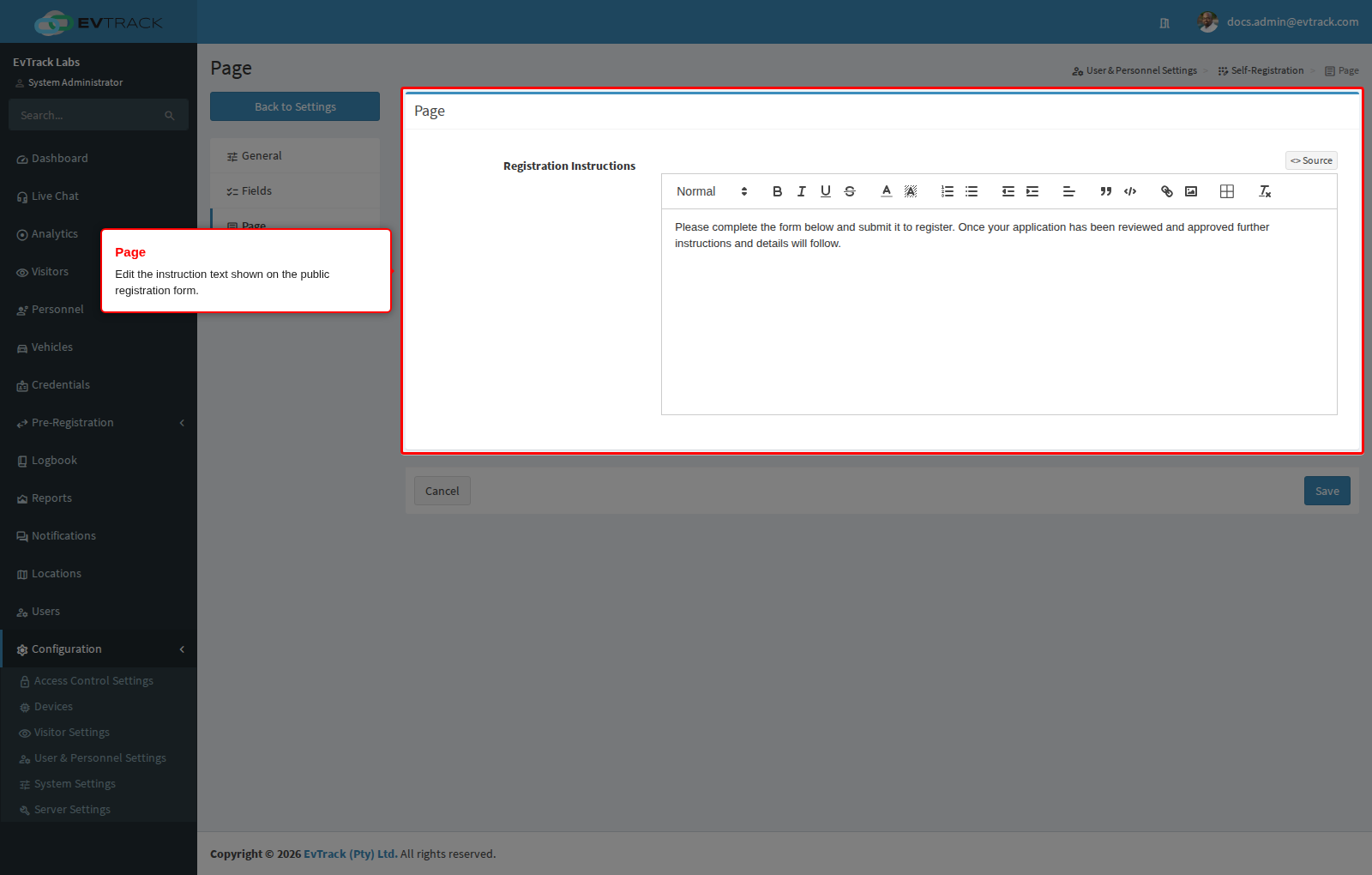The height and width of the screenshot is (875, 1372).
Task: Open the text color picker
Action: pyautogui.click(x=886, y=191)
